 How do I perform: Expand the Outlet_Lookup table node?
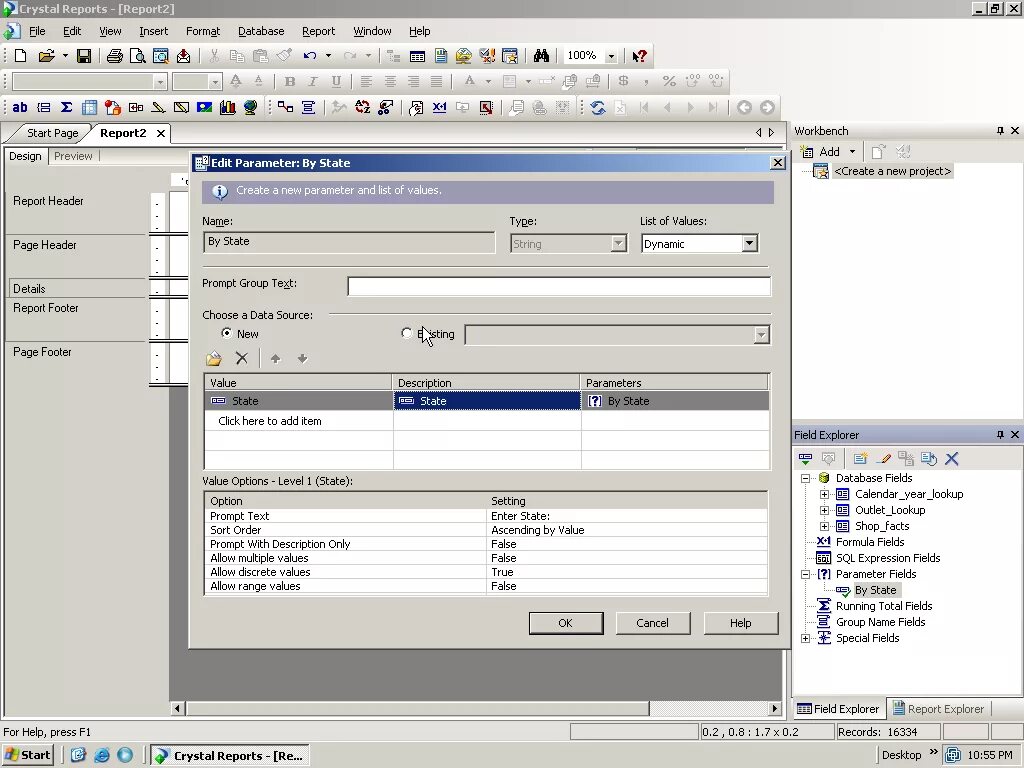(x=824, y=510)
